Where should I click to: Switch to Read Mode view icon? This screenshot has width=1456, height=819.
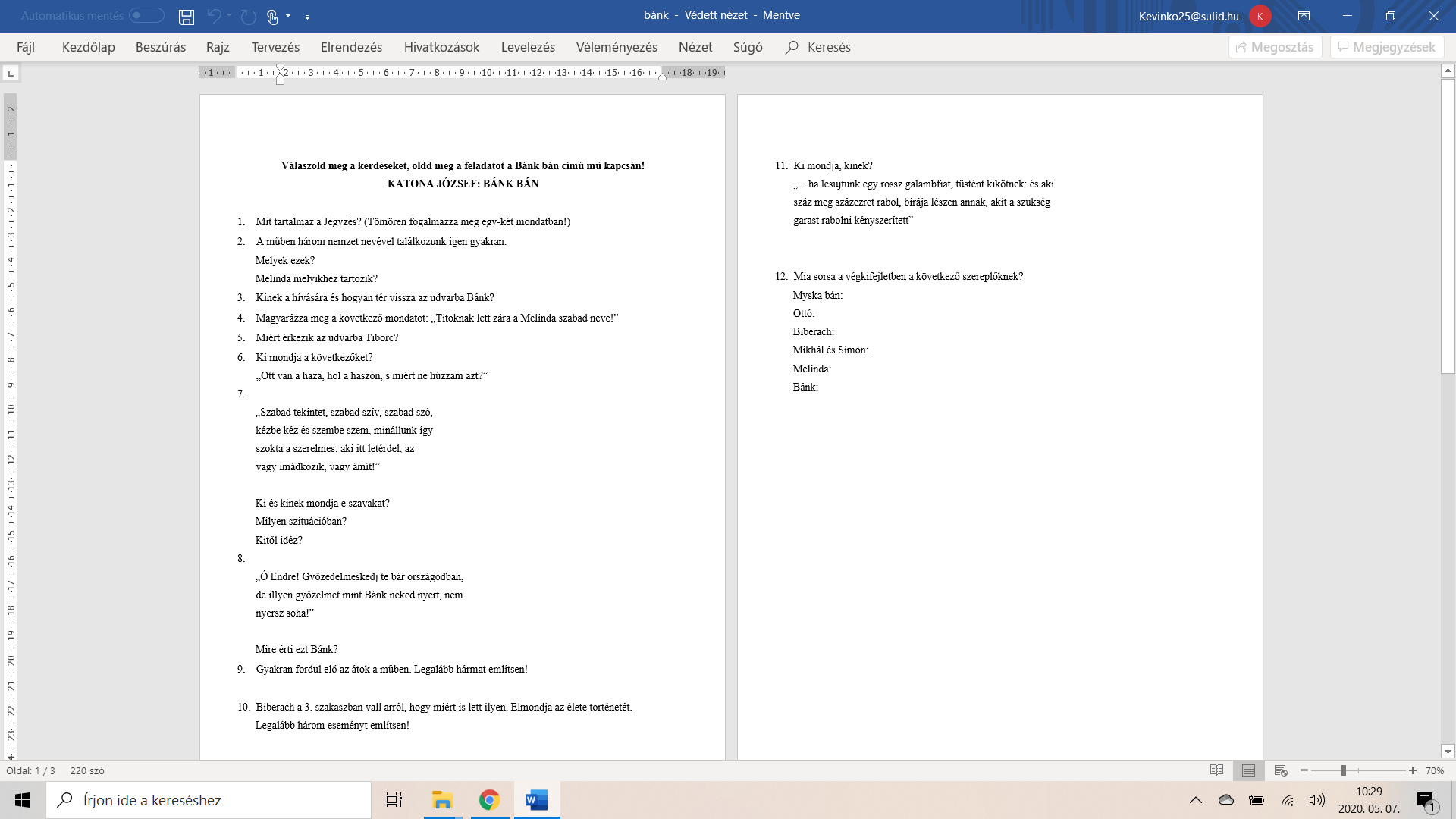pyautogui.click(x=1216, y=770)
